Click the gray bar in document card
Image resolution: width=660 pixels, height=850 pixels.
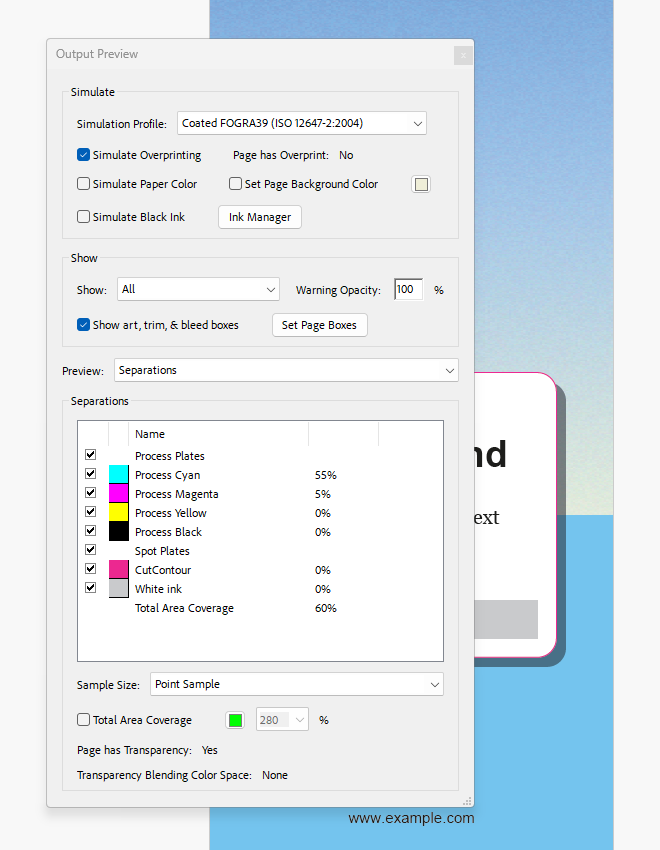[x=506, y=619]
